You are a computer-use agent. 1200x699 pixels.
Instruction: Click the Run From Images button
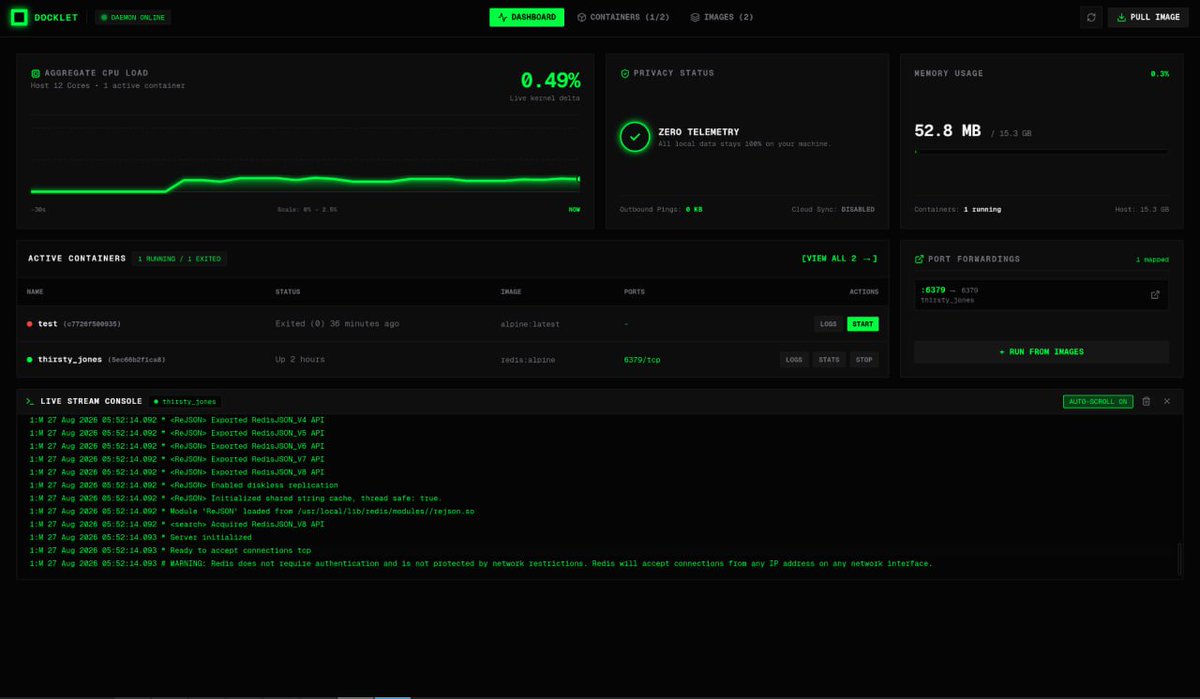tap(1041, 352)
